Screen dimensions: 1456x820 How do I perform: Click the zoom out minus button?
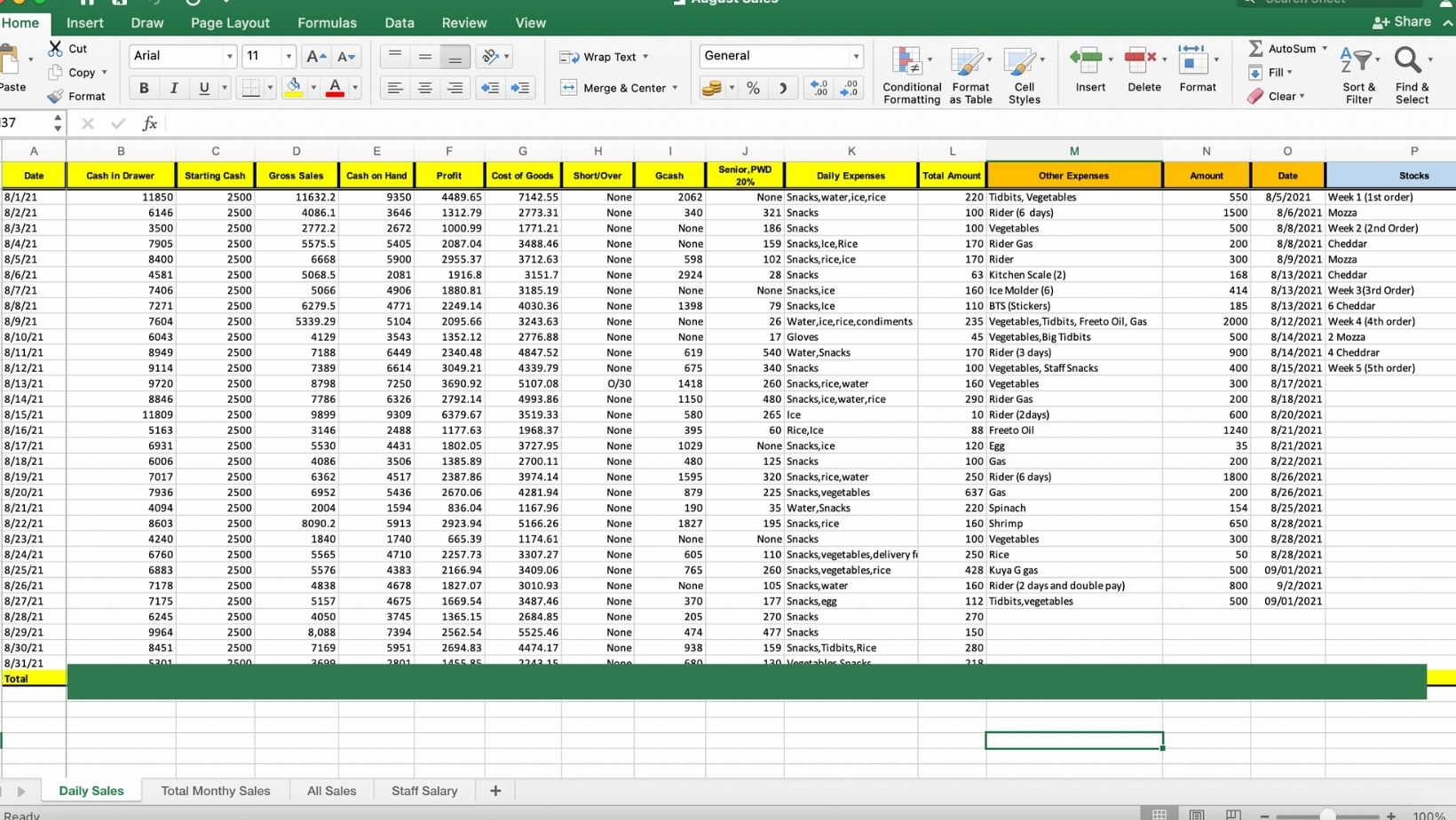[x=1263, y=816]
